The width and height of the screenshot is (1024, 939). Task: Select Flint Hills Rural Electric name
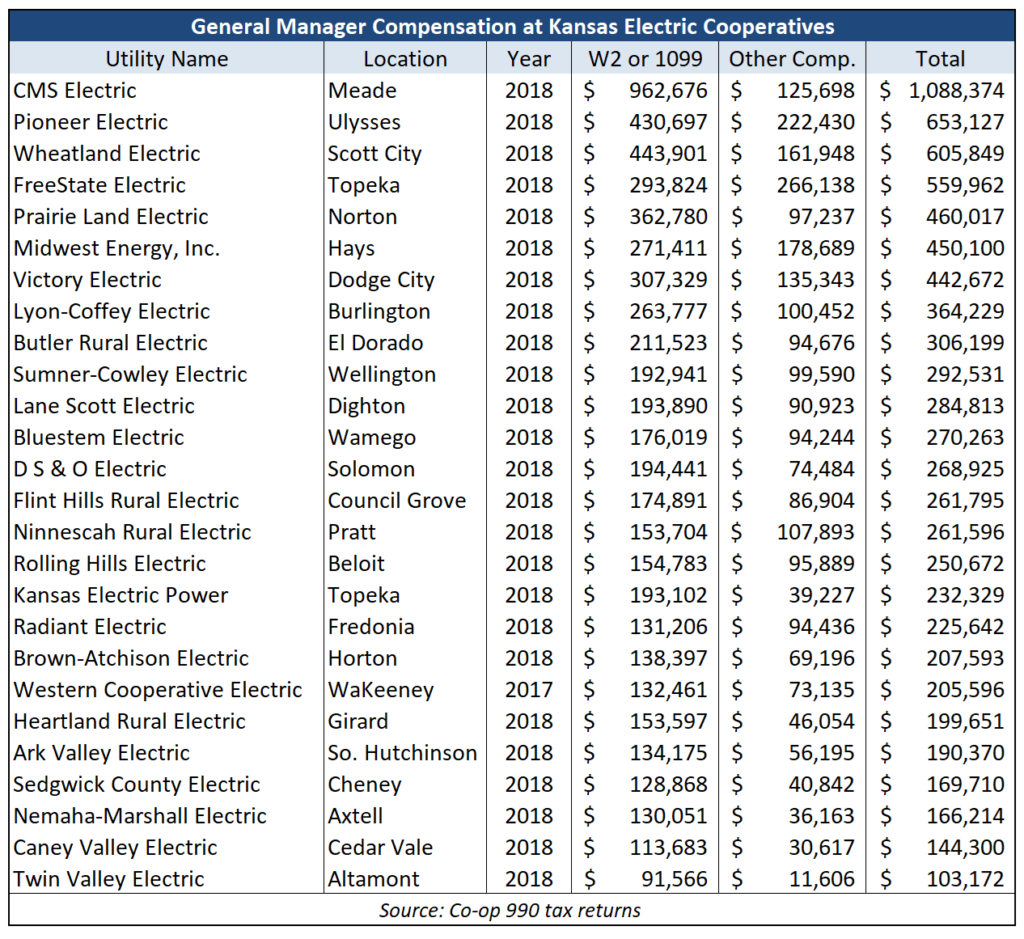tap(127, 501)
